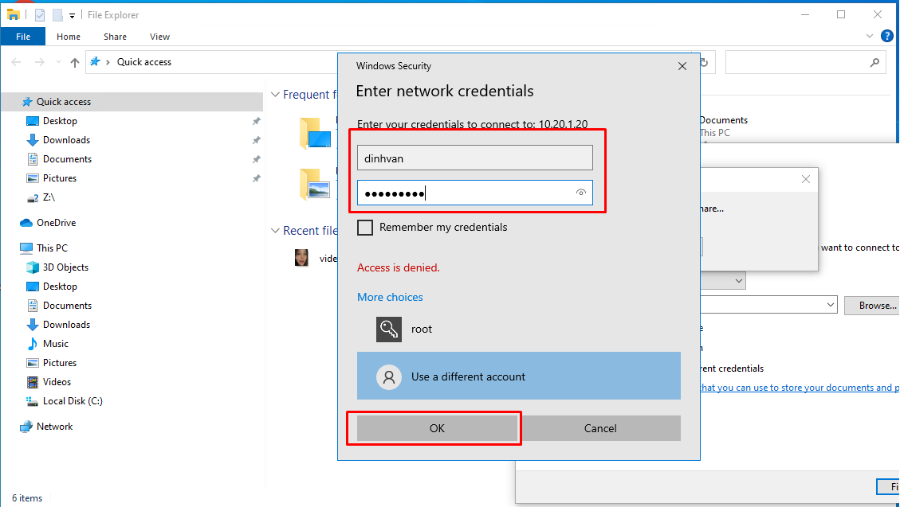Refresh the Quick access view
Screen dimensions: 900x507
pyautogui.click(x=705, y=62)
